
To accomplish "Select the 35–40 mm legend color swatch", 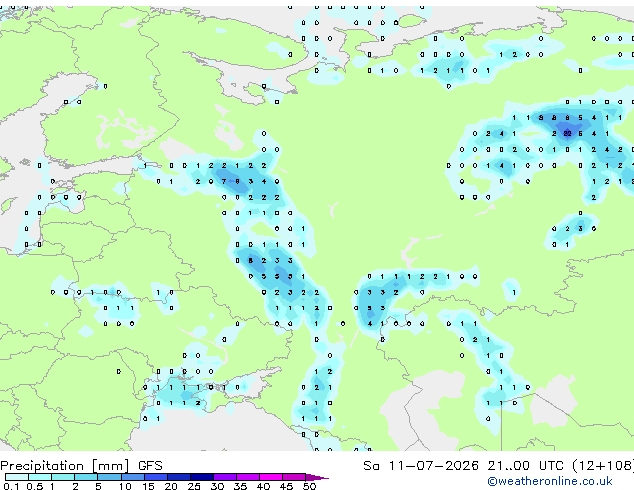I will pyautogui.click(x=248, y=477).
